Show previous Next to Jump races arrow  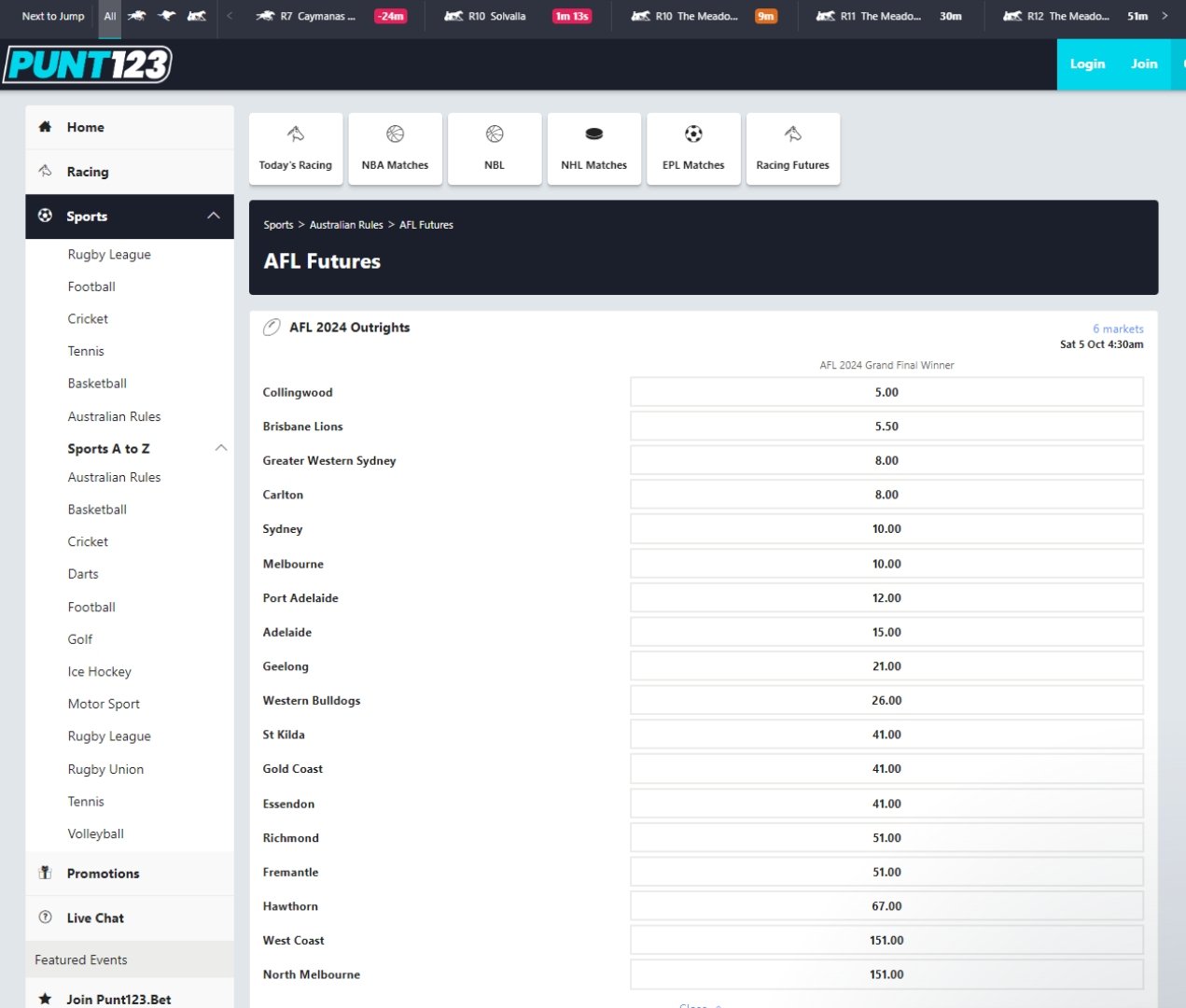pyautogui.click(x=230, y=16)
